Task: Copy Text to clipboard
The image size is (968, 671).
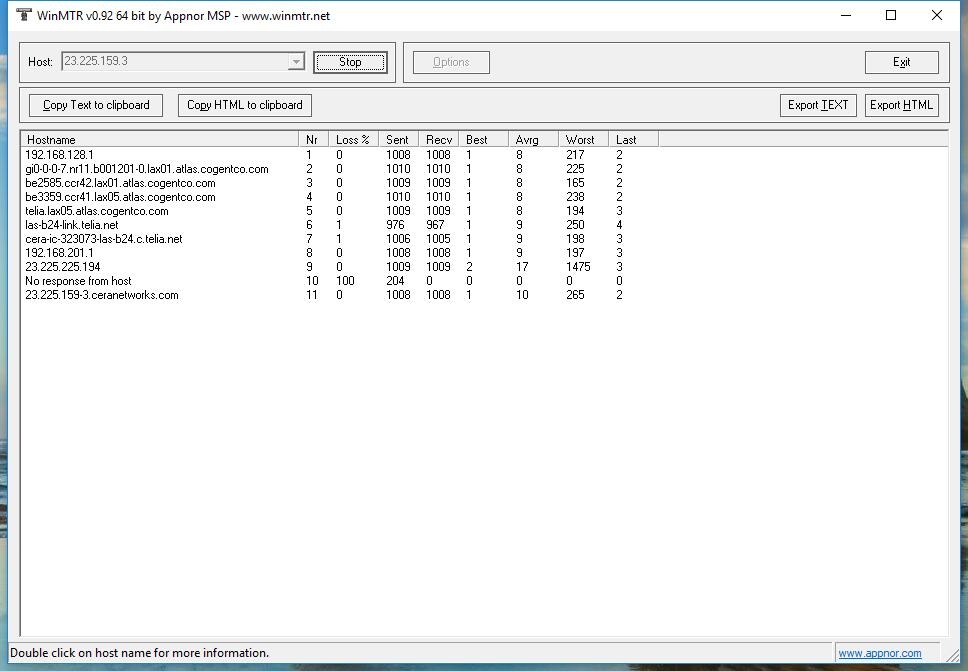Action: (x=96, y=105)
